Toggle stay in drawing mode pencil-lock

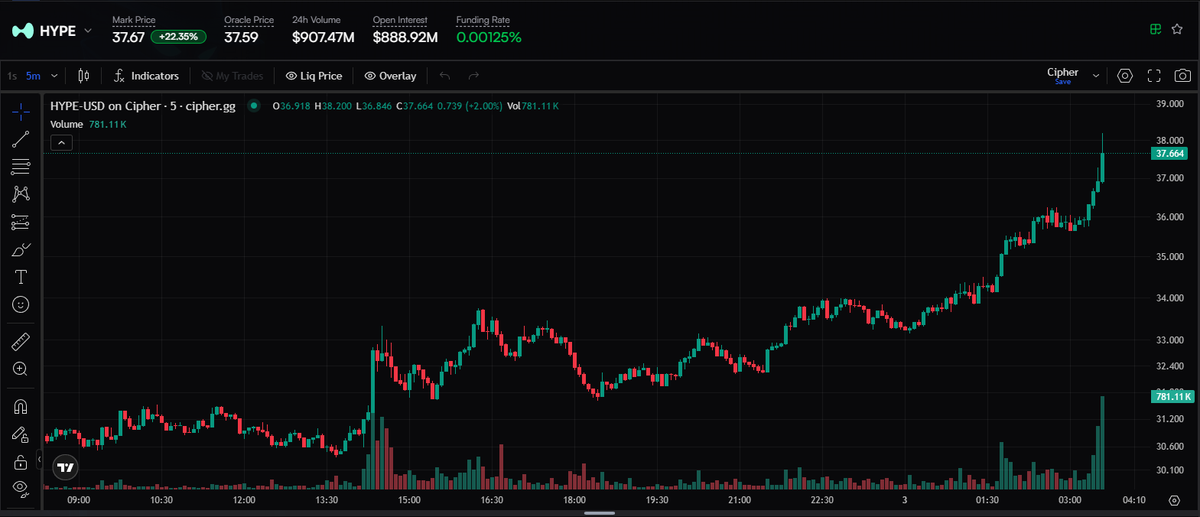pos(20,434)
